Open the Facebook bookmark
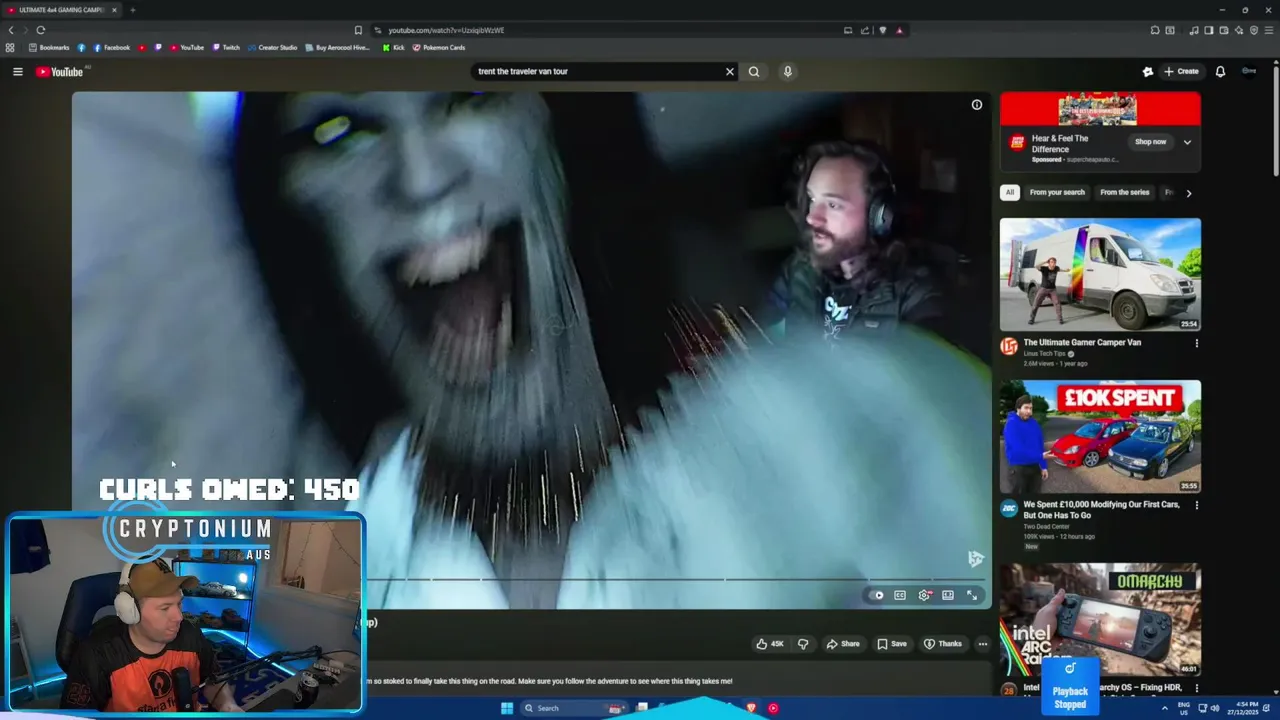 [x=112, y=48]
